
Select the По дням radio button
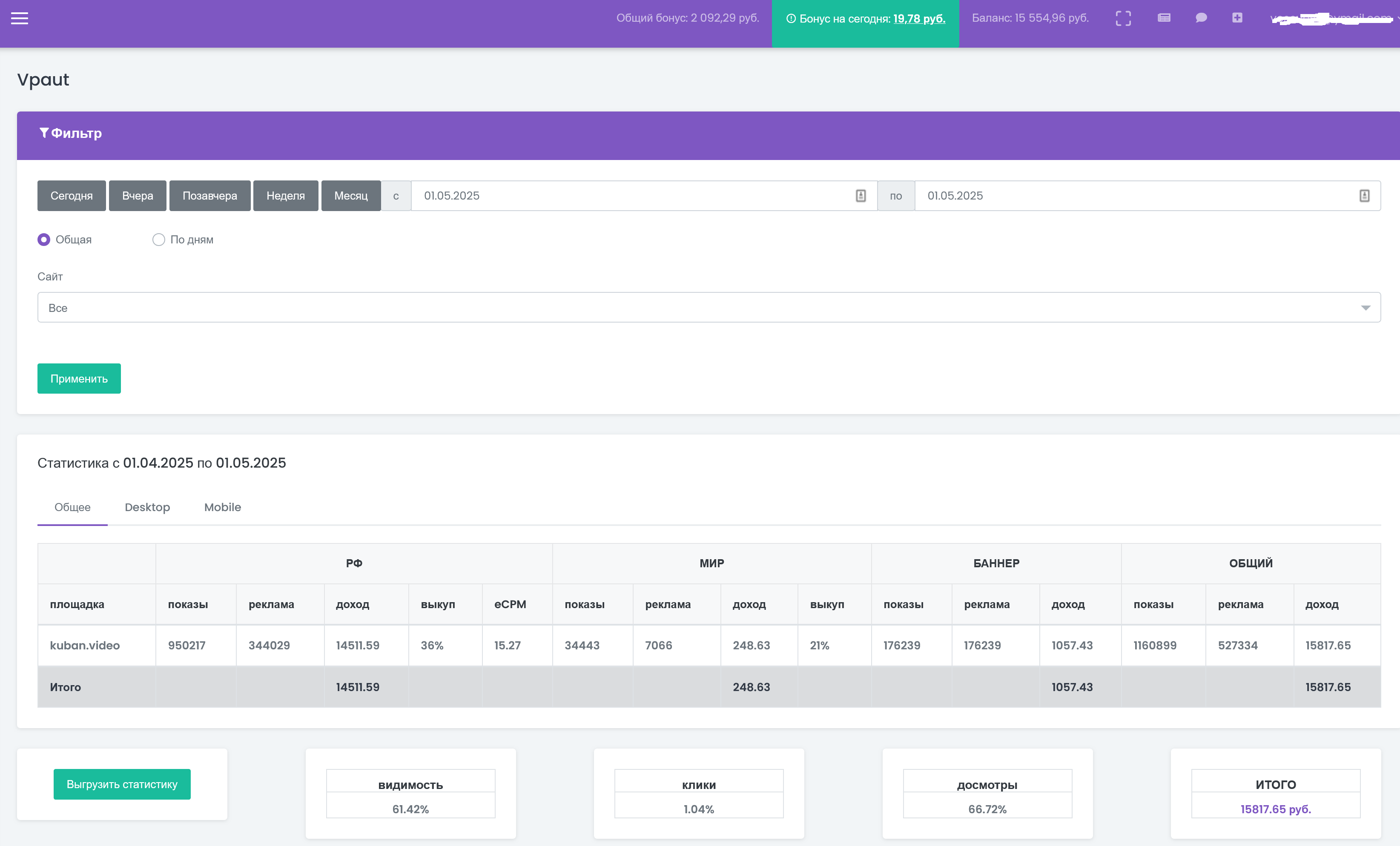158,240
